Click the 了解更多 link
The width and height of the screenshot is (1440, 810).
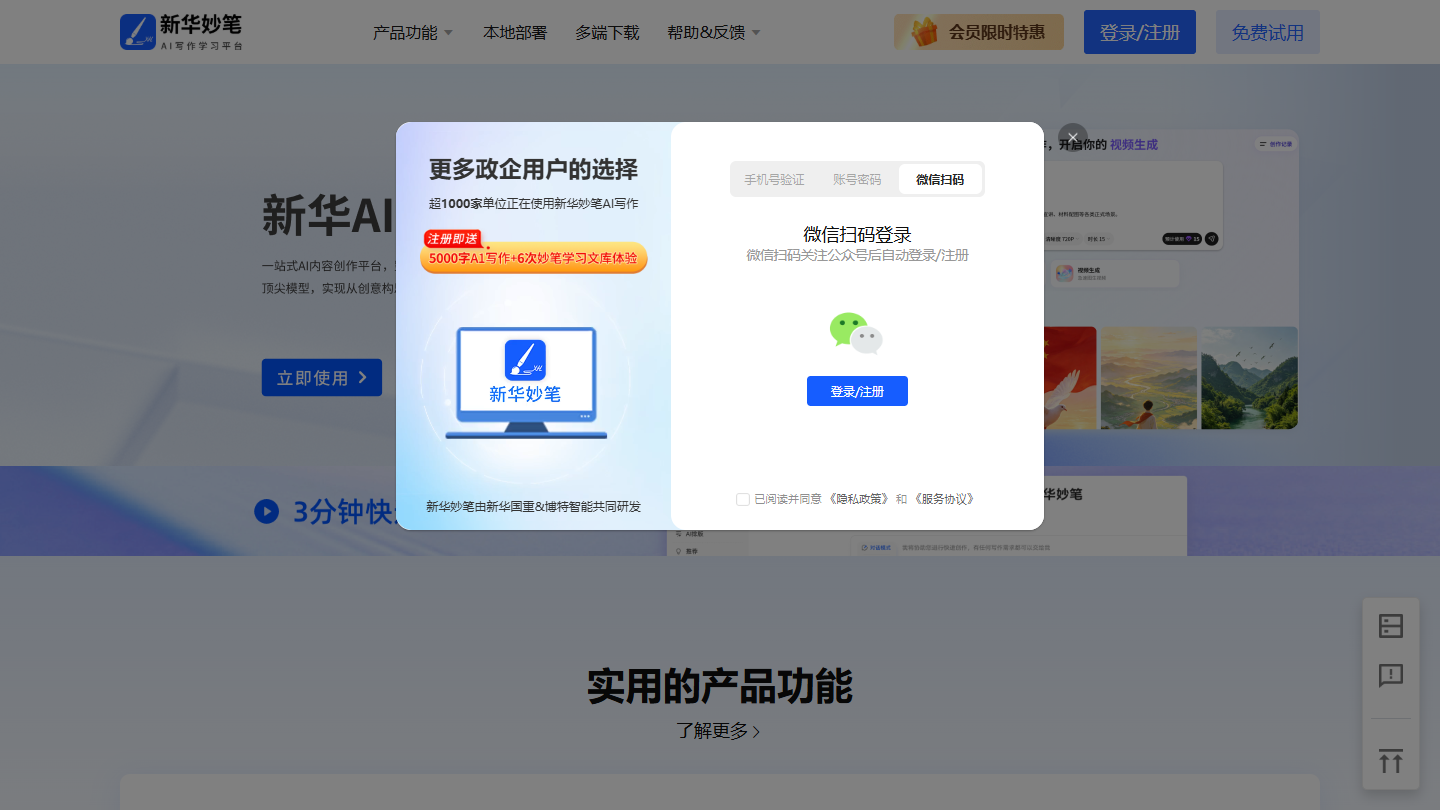718,731
